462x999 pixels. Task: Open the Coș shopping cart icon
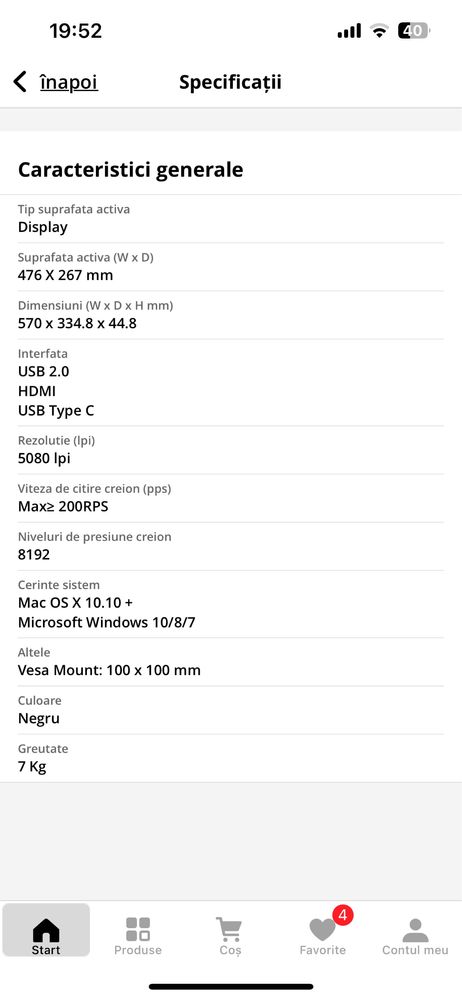[x=229, y=930]
